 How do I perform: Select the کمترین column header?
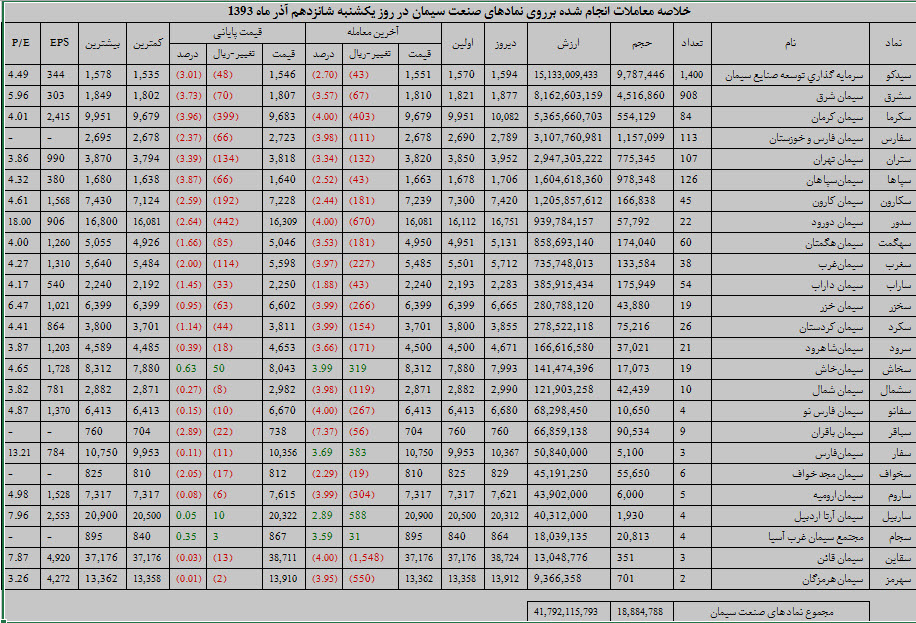pos(148,43)
